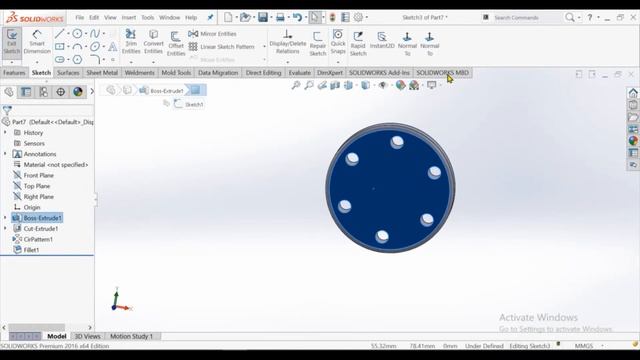Toggle Quick Snaps
640x360 pixels.
pyautogui.click(x=338, y=42)
